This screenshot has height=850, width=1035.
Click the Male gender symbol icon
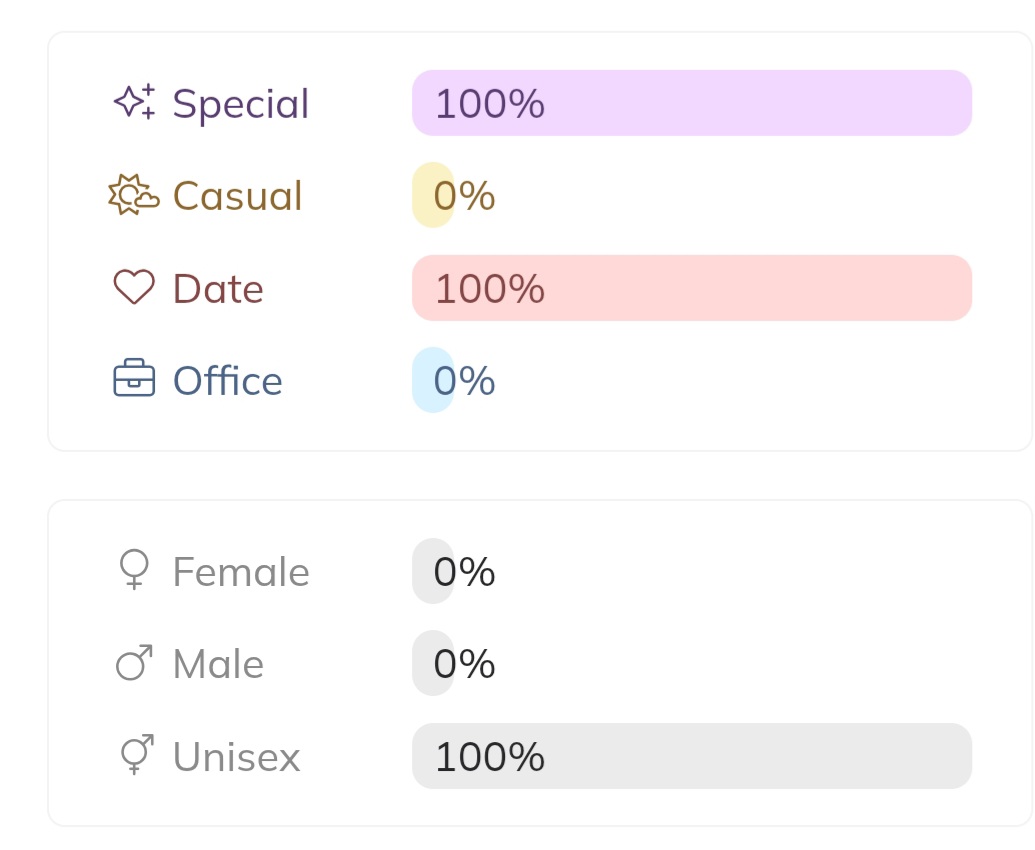[134, 663]
